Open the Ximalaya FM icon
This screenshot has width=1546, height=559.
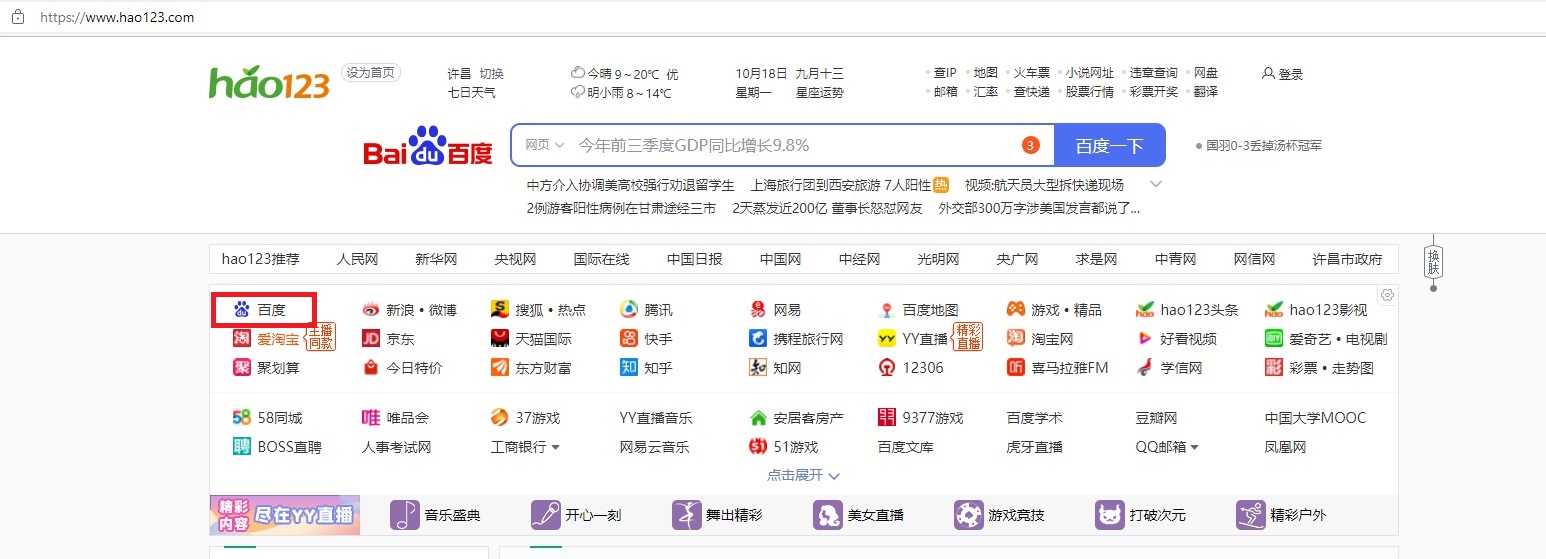tap(1015, 368)
